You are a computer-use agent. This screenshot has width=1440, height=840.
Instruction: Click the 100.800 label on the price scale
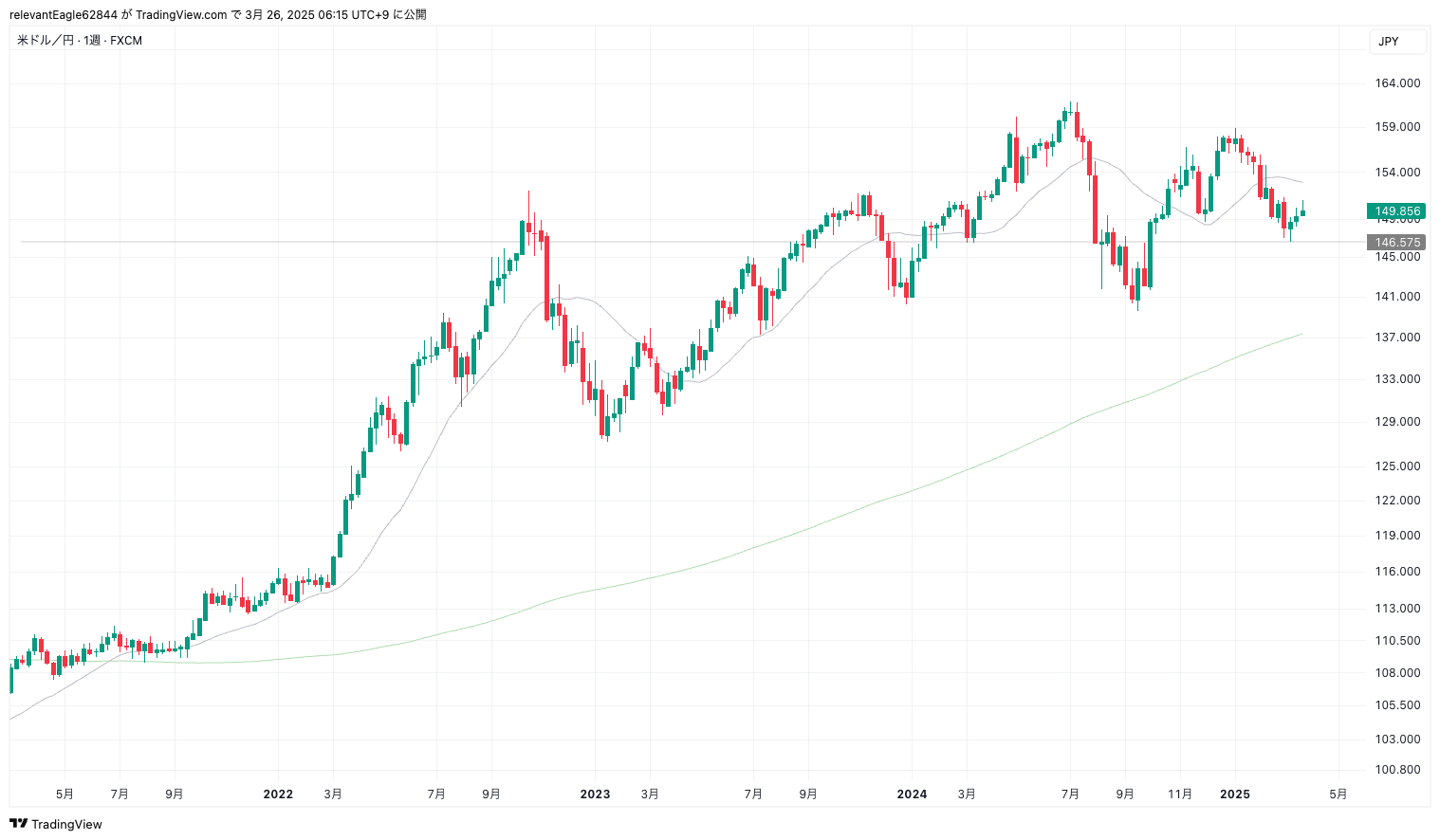tap(1397, 770)
